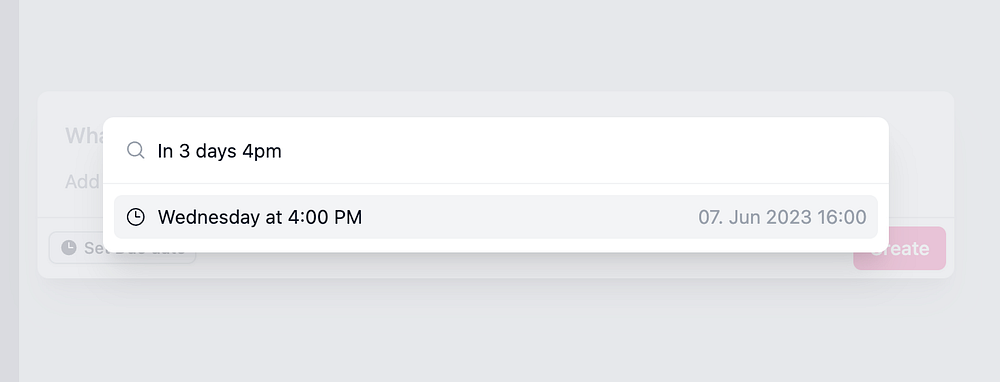This screenshot has width=1000, height=382.
Task: Place cursor after "4pm" in search text
Action: [282, 151]
